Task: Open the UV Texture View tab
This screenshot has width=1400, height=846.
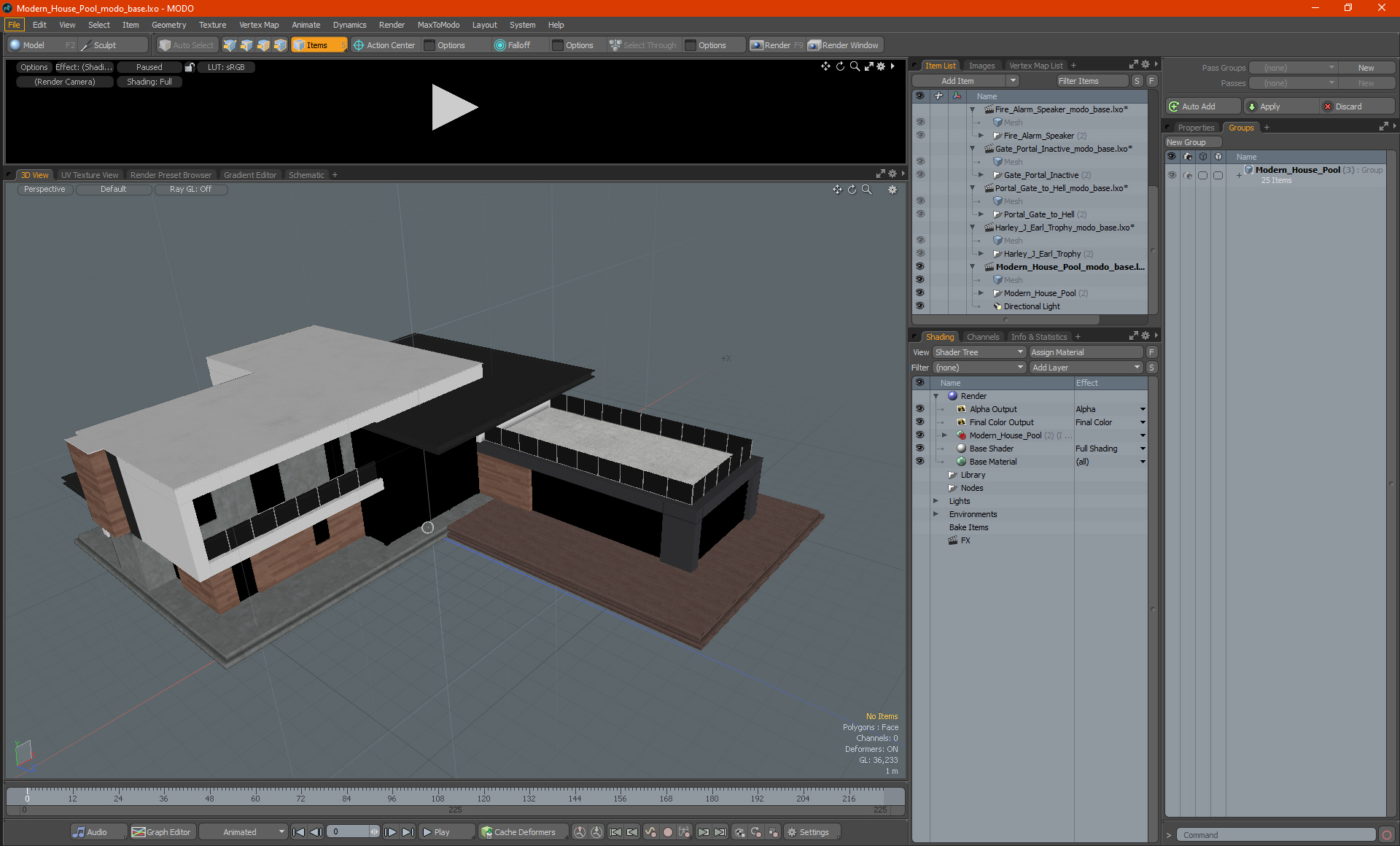Action: click(x=89, y=175)
